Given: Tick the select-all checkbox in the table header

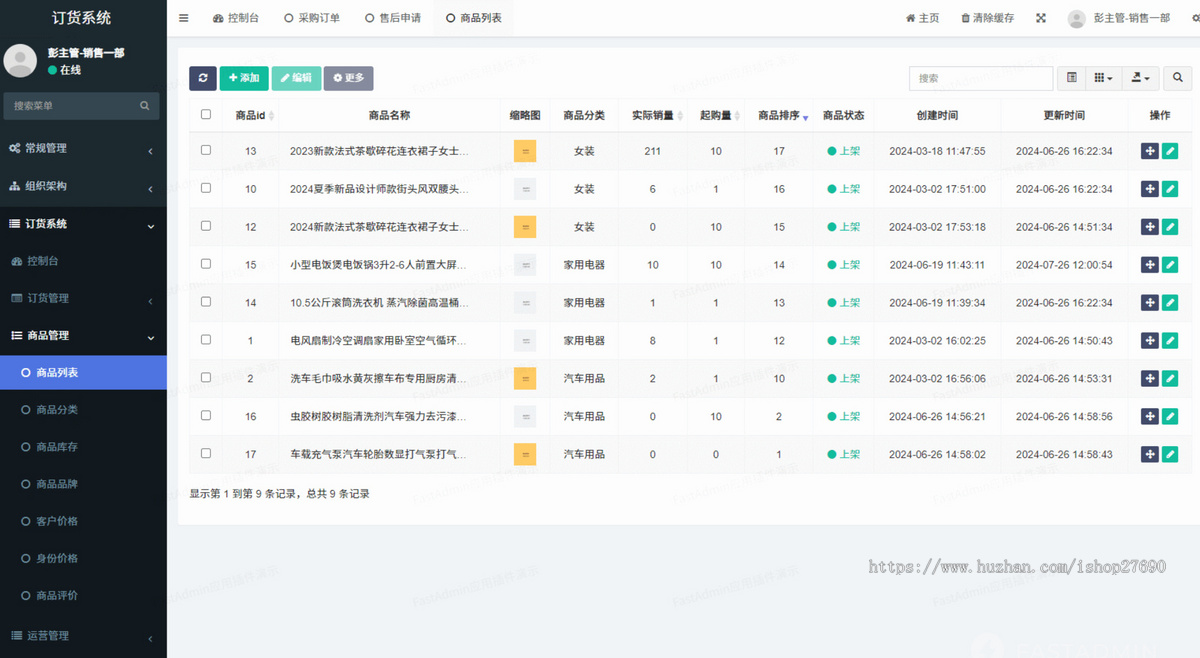Looking at the screenshot, I should coord(206,115).
